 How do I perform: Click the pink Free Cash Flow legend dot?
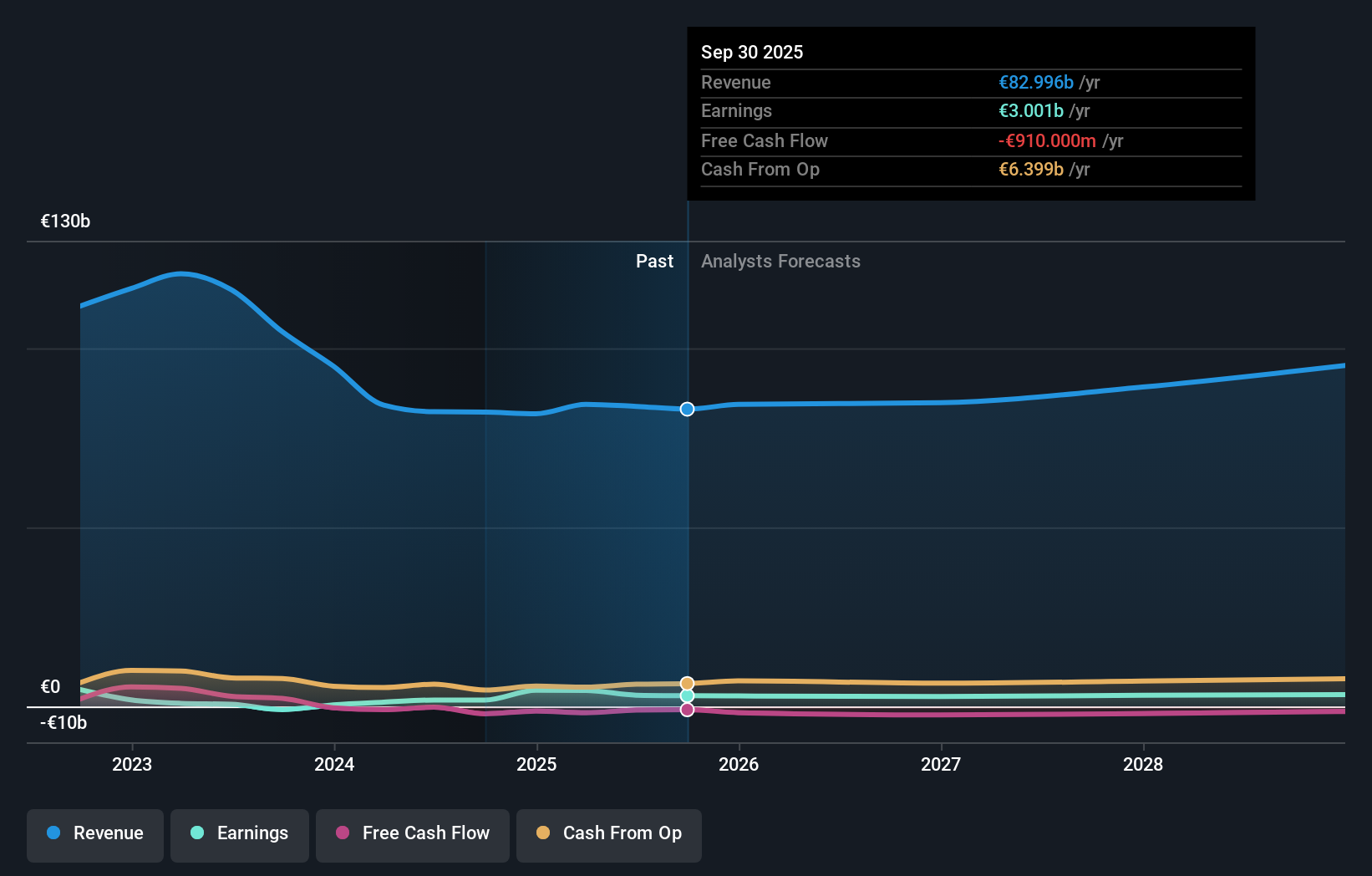click(x=343, y=833)
